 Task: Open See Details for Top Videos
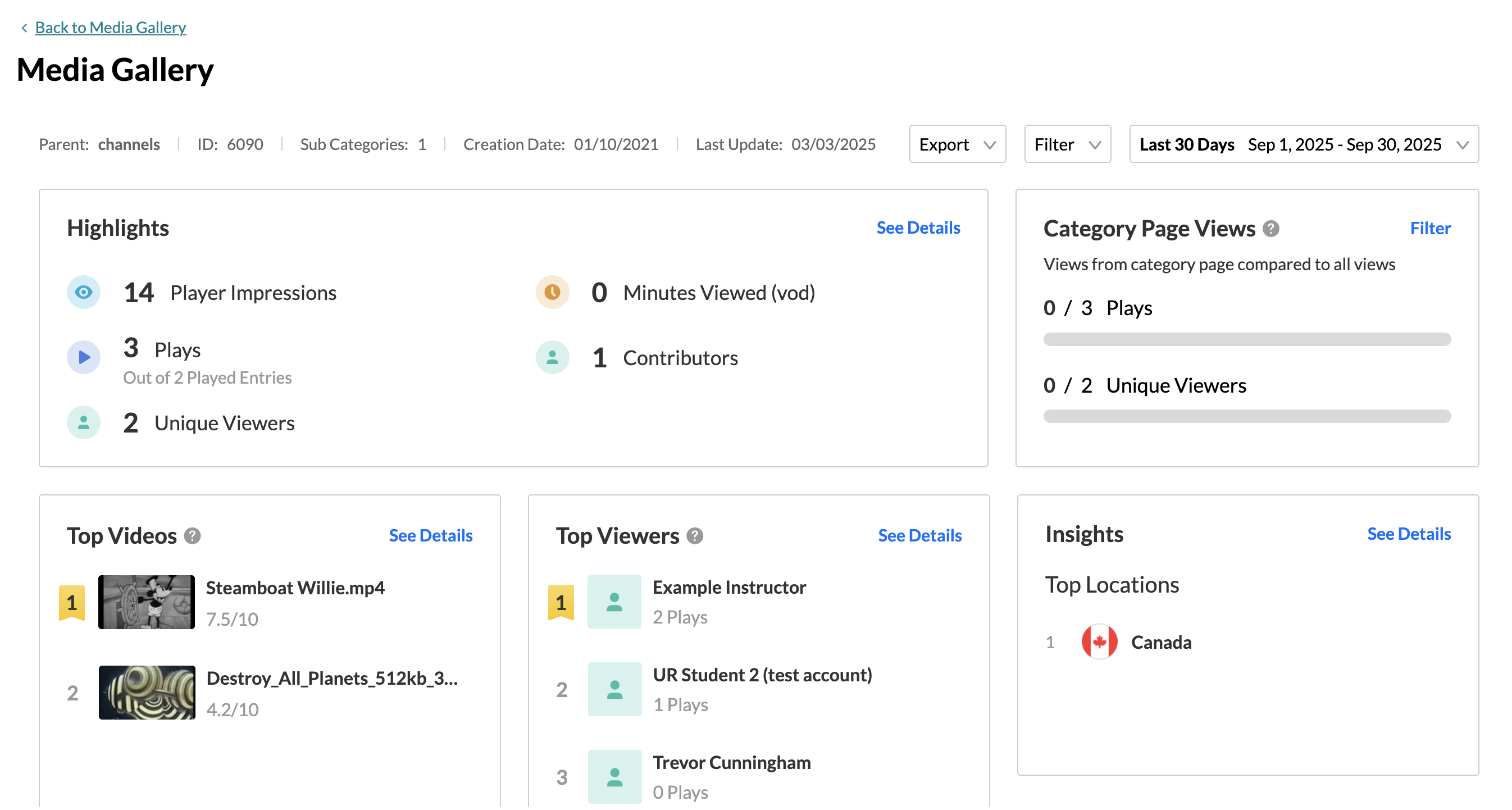tap(430, 536)
